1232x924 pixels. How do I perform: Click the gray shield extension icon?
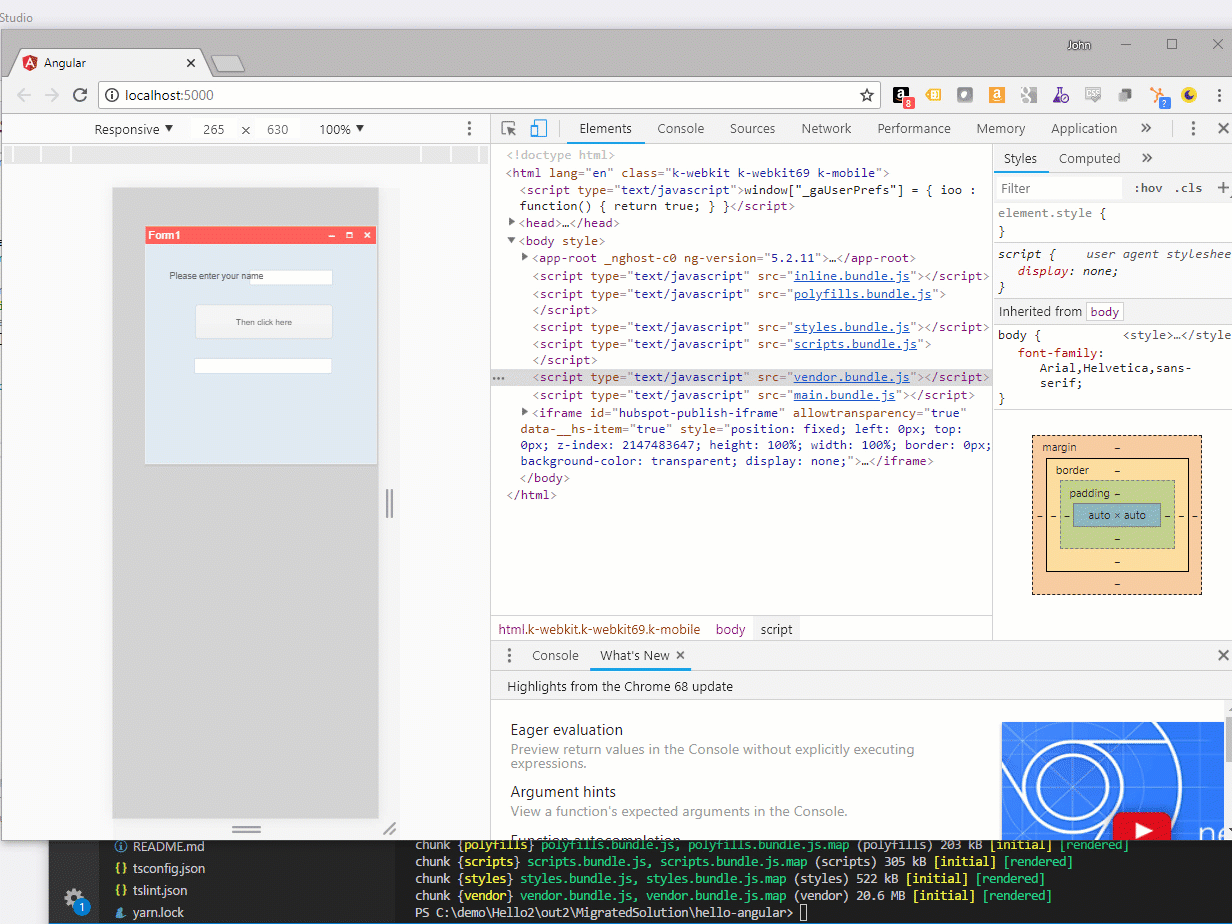coord(964,95)
